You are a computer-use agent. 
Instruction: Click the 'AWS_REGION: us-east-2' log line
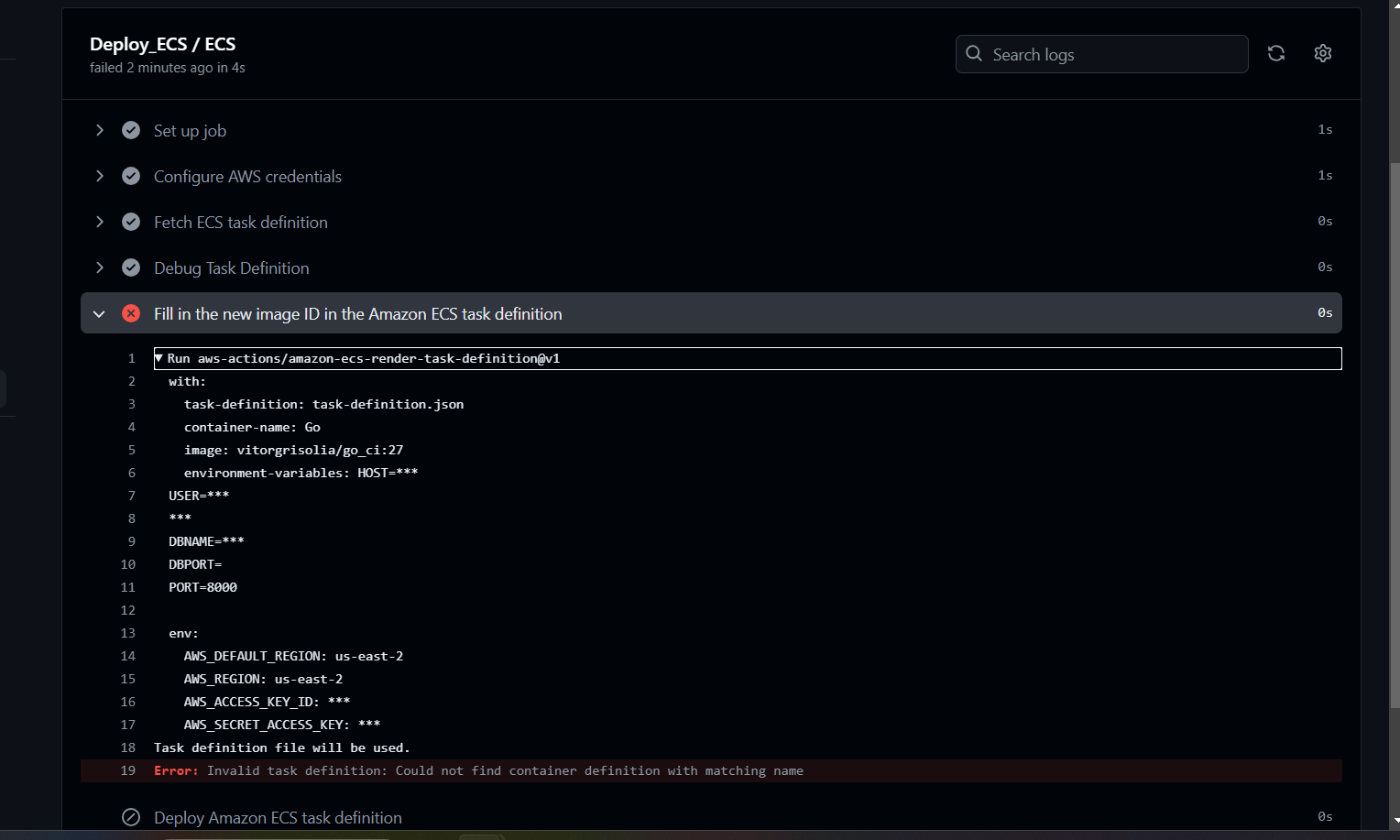[x=263, y=679]
